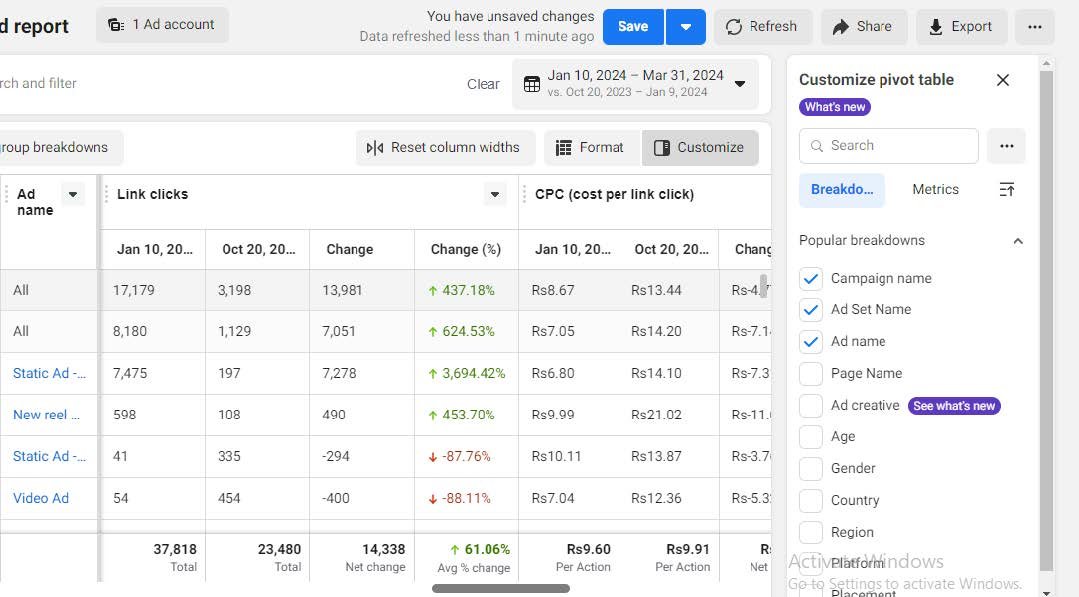Collapse the Popular breakdowns section
Viewport: 1079px width, 597px height.
point(1017,241)
